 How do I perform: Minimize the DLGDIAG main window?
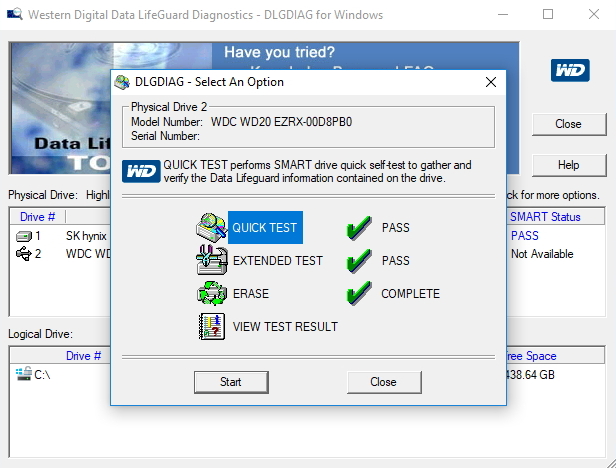pos(503,15)
